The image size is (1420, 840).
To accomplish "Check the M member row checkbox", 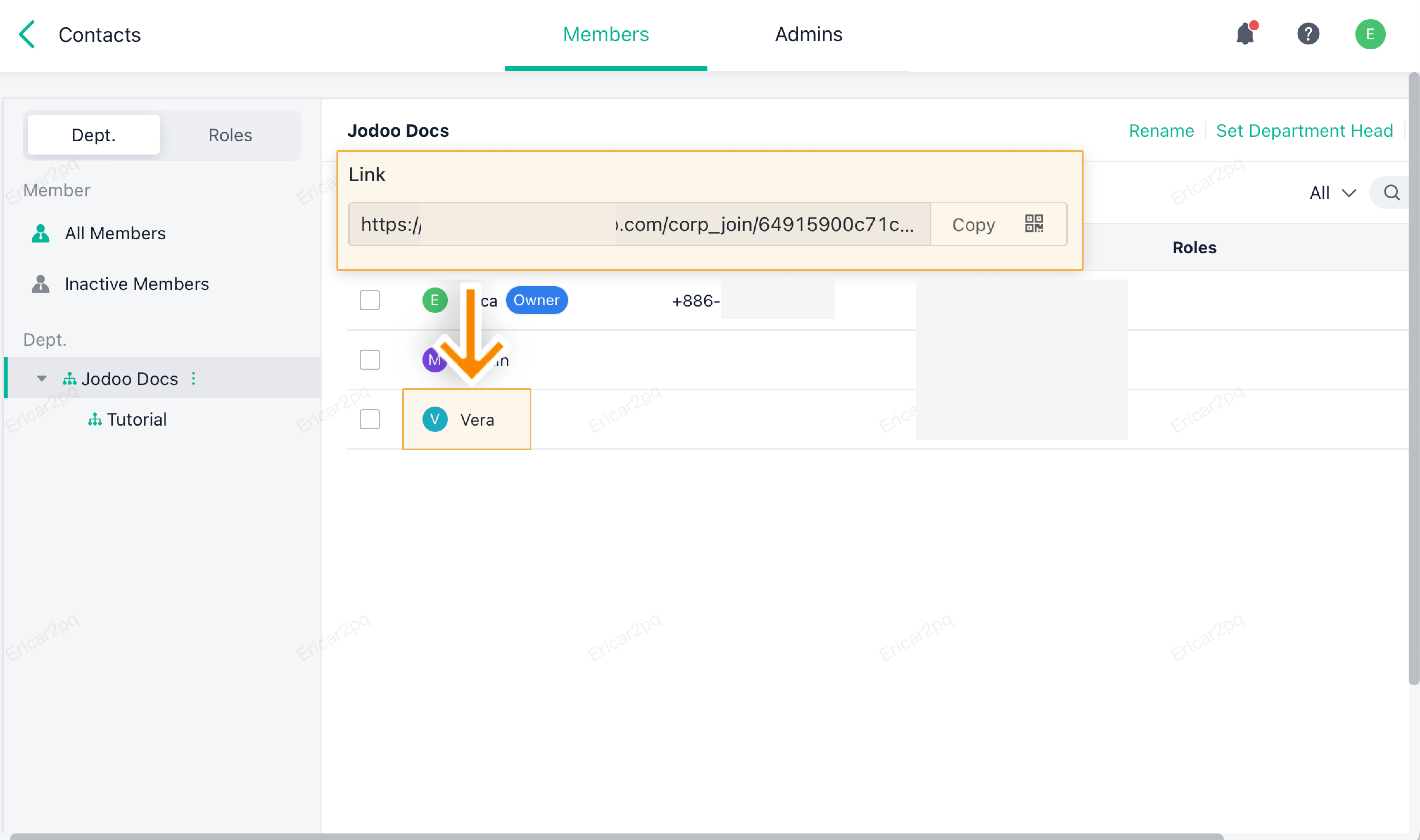I will pyautogui.click(x=370, y=360).
